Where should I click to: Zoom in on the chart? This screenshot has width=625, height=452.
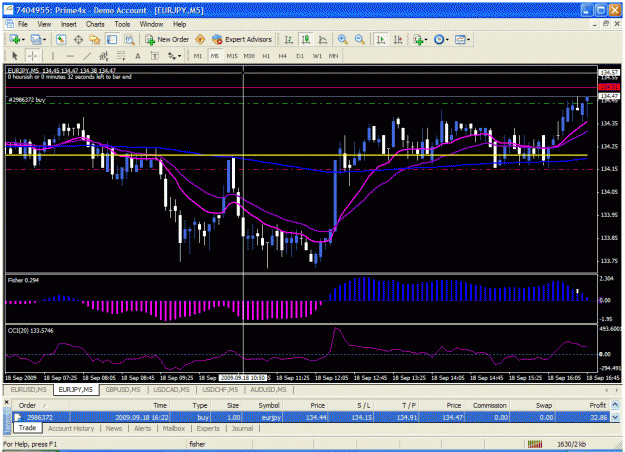click(x=342, y=39)
